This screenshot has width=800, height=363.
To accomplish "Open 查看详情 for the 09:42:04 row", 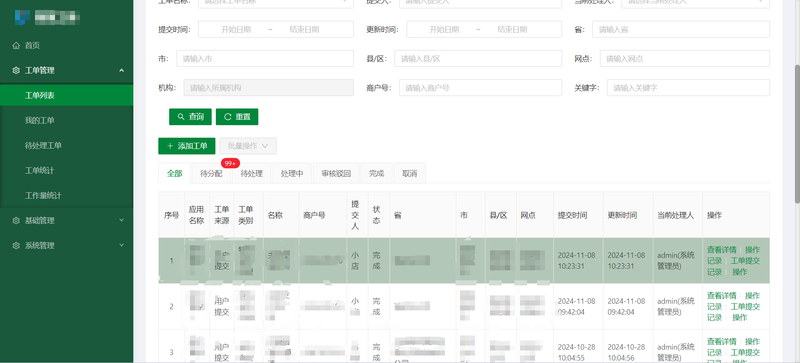I will [721, 296].
